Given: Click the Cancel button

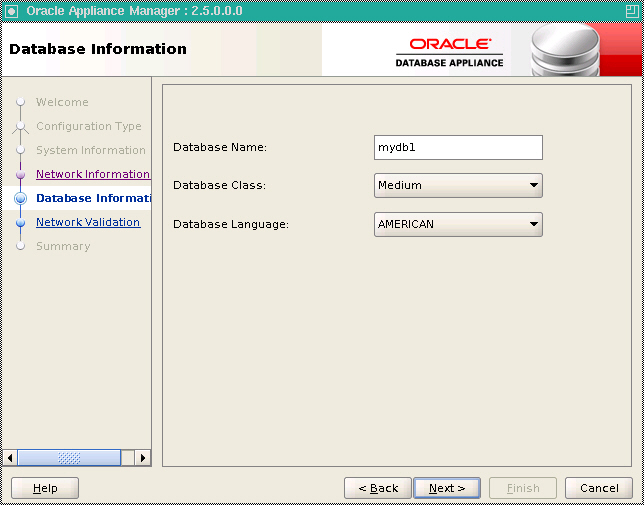Looking at the screenshot, I should tap(599, 488).
